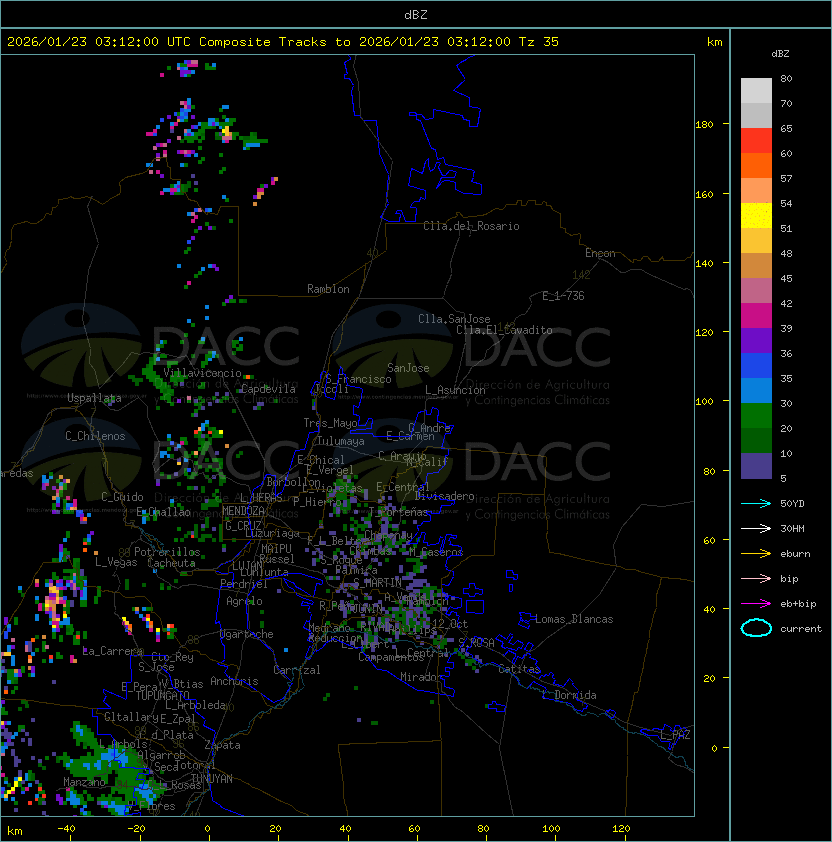
Task: Click the 'S_MARTIN' map label
Action: [377, 583]
